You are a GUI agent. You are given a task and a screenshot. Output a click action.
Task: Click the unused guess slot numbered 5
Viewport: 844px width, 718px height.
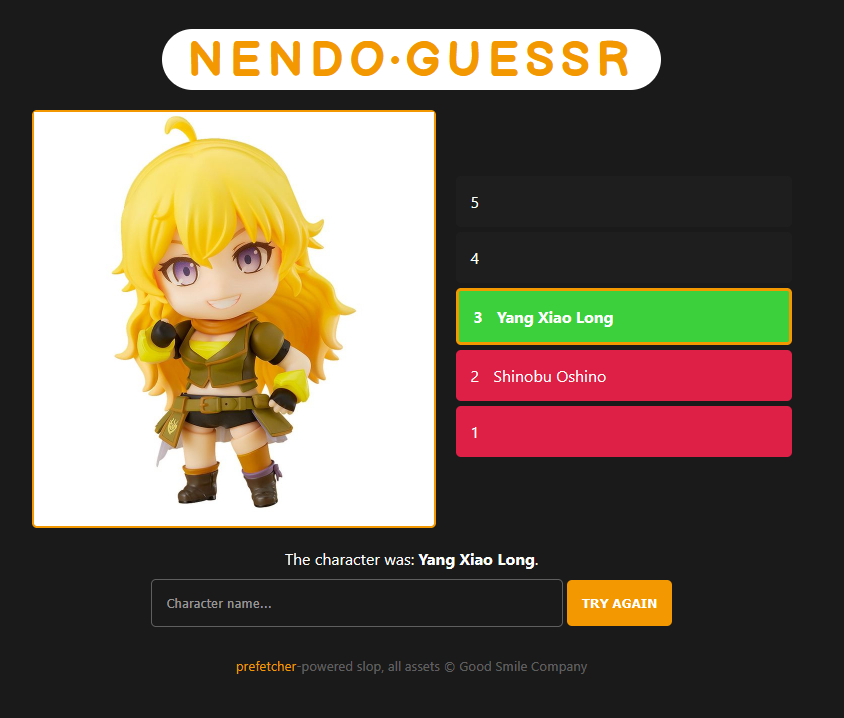point(624,202)
